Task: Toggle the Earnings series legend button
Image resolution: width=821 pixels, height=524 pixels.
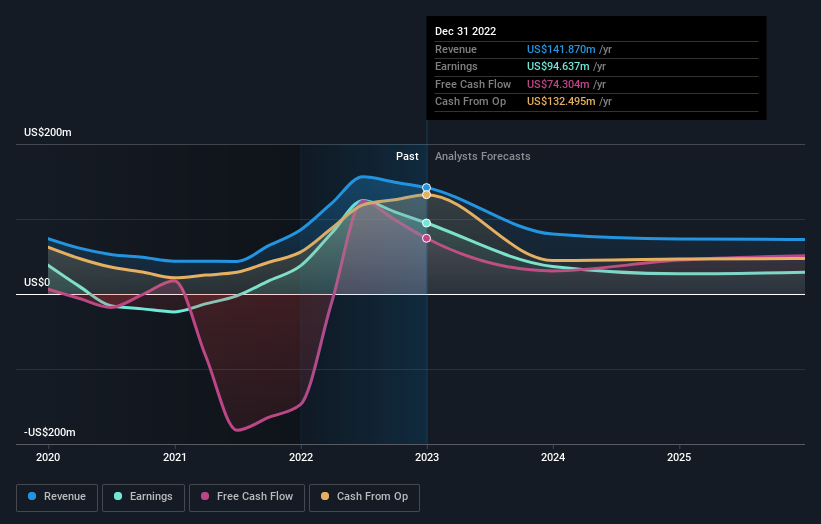Action: pos(143,497)
